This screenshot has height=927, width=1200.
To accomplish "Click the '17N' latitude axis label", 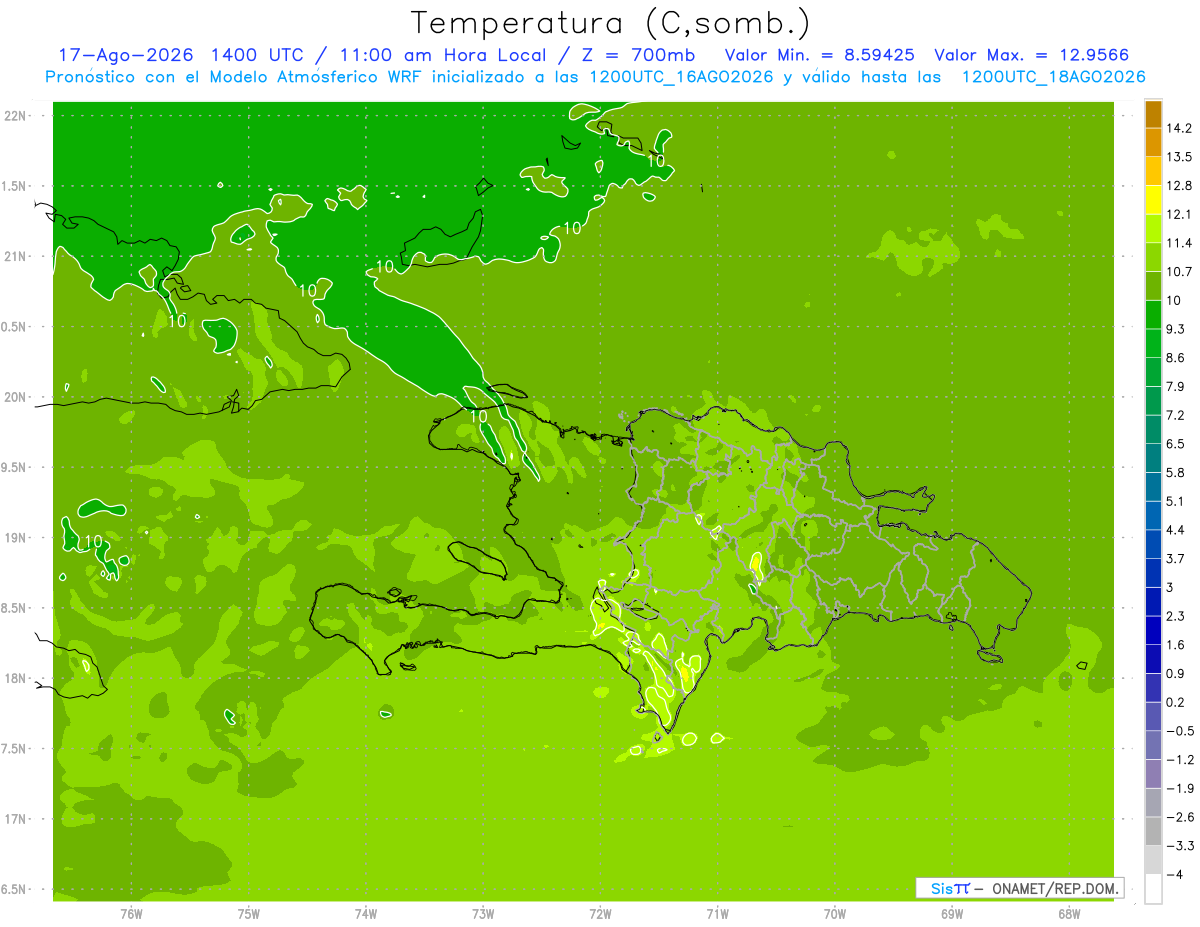I will 16,819.
